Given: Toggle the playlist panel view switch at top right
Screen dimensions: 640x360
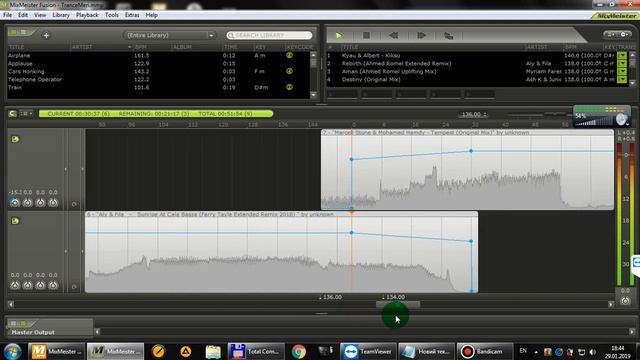Looking at the screenshot, I should click(617, 35).
